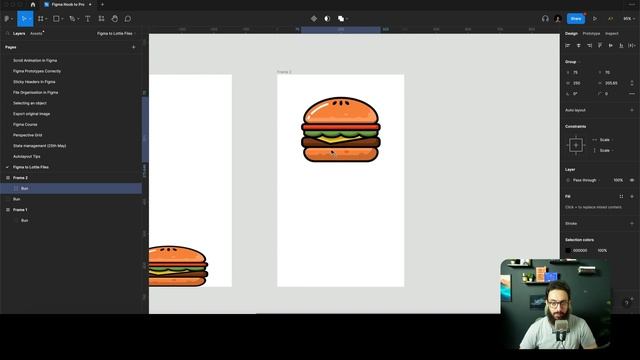Select the Text tool
Viewport: 640px width, 360px height.
pos(87,19)
